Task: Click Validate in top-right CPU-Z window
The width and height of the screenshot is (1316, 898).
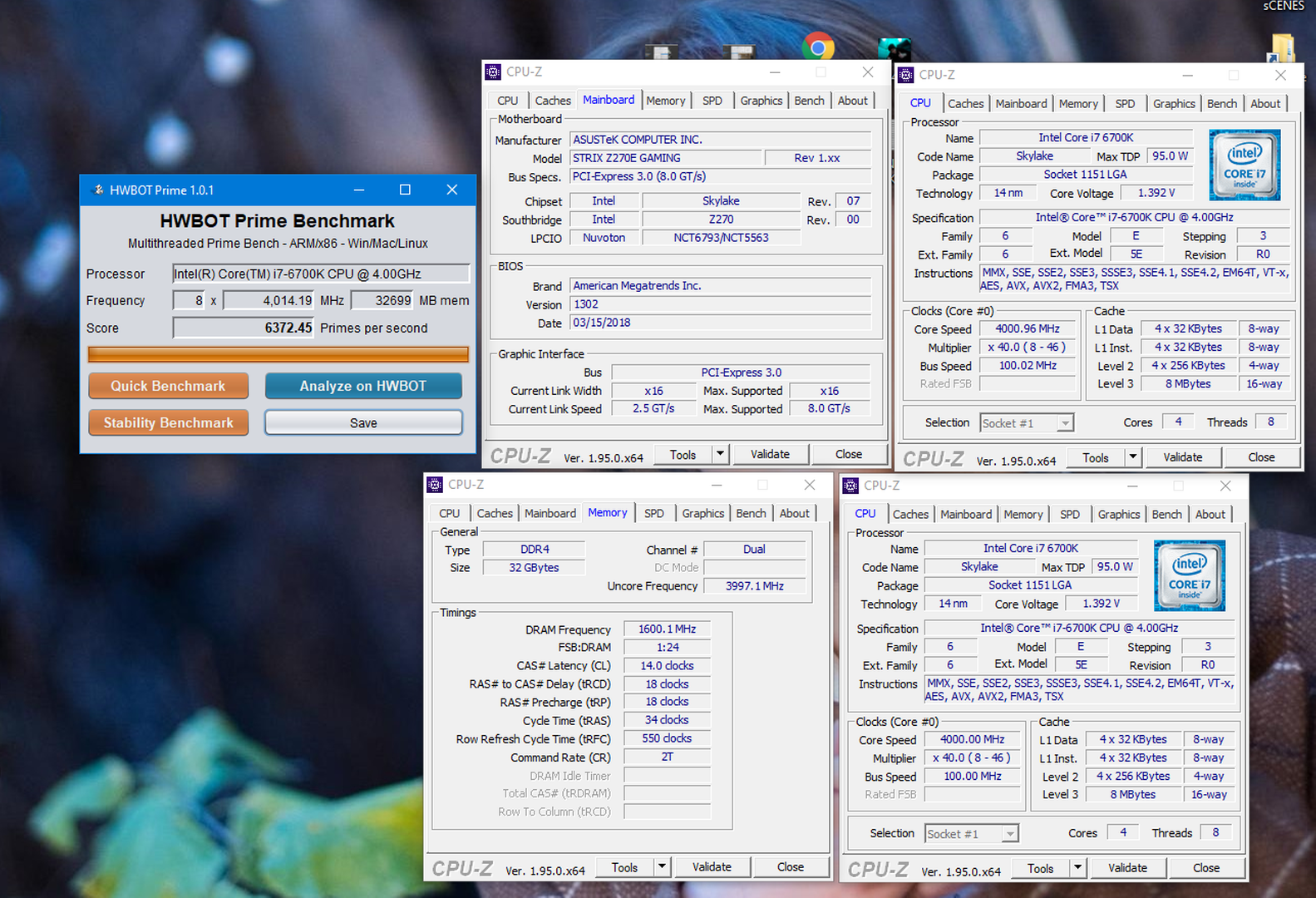Action: point(1182,457)
